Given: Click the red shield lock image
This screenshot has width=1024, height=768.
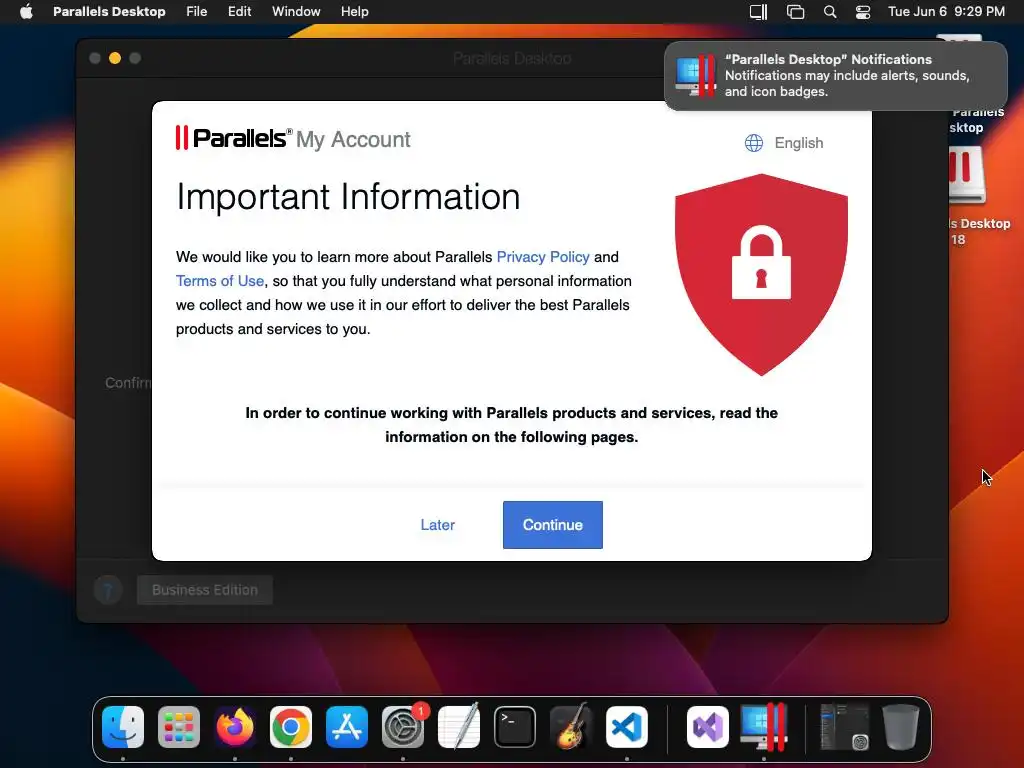Looking at the screenshot, I should point(761,274).
